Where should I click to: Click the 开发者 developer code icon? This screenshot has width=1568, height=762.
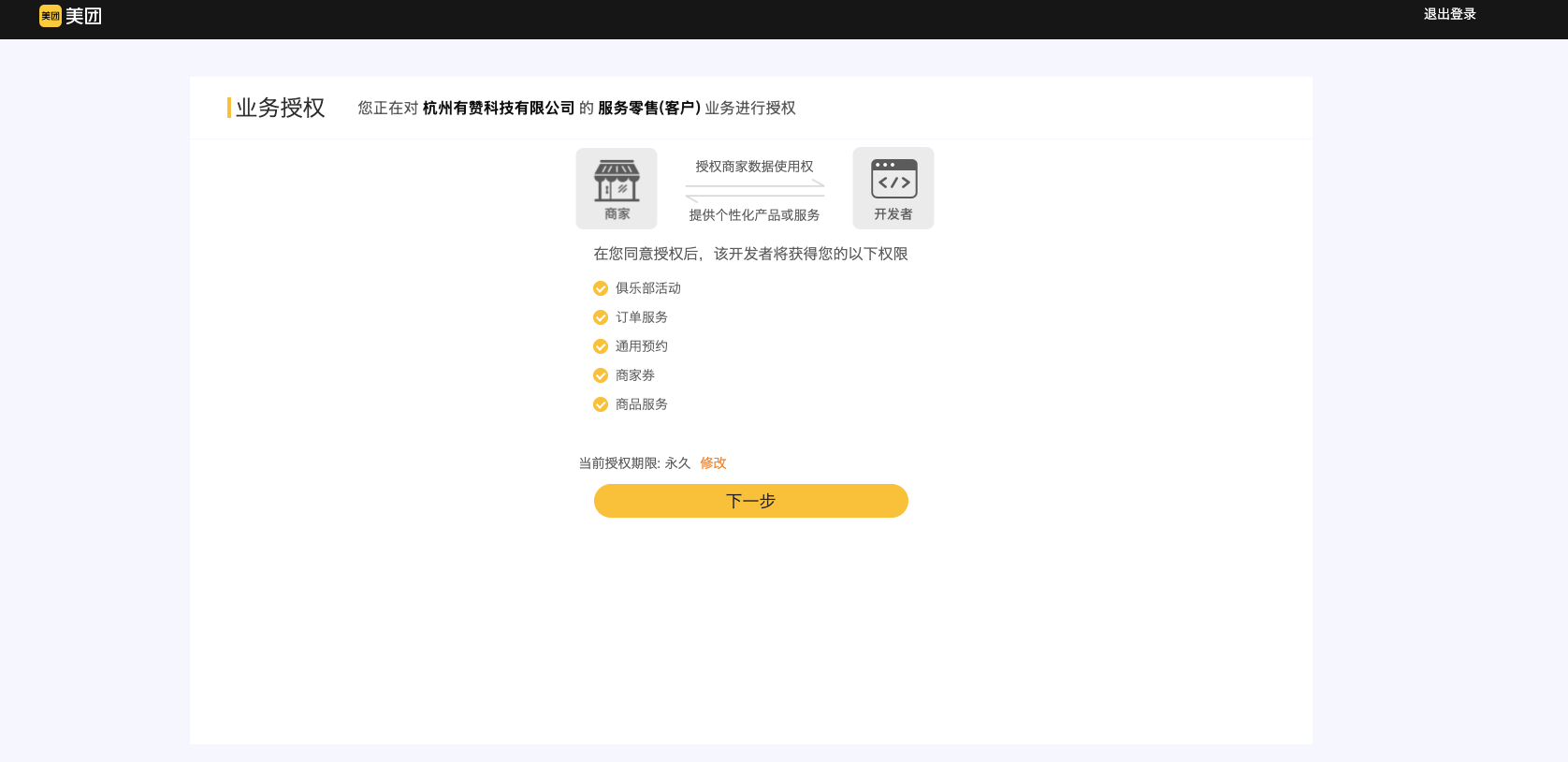(x=893, y=188)
